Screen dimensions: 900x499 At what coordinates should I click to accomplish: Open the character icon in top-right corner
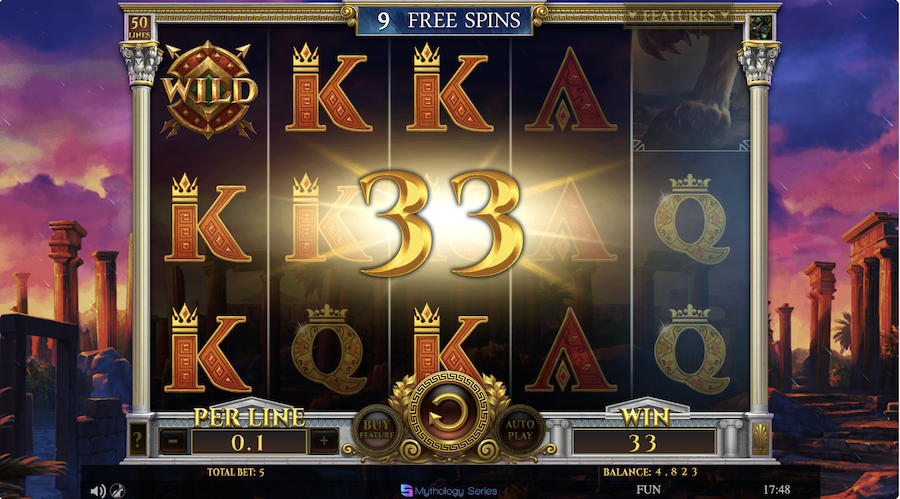pyautogui.click(x=761, y=27)
